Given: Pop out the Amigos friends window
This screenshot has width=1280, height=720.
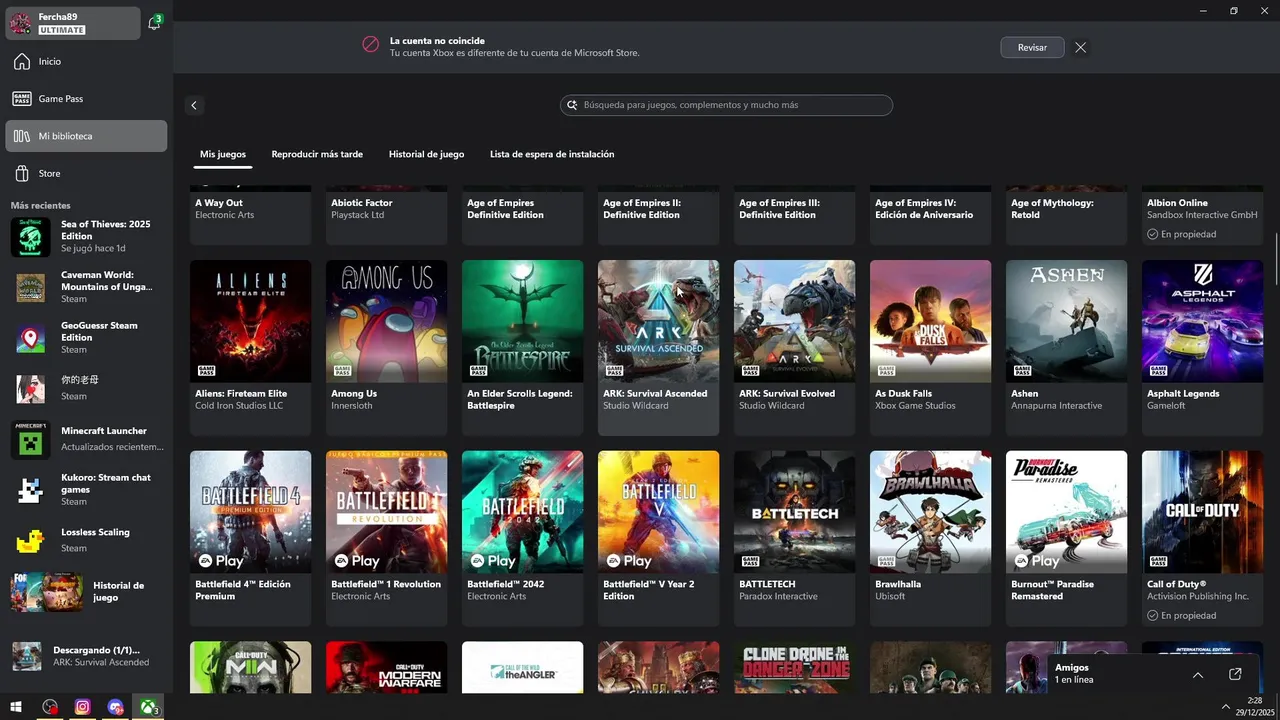Looking at the screenshot, I should (x=1235, y=675).
